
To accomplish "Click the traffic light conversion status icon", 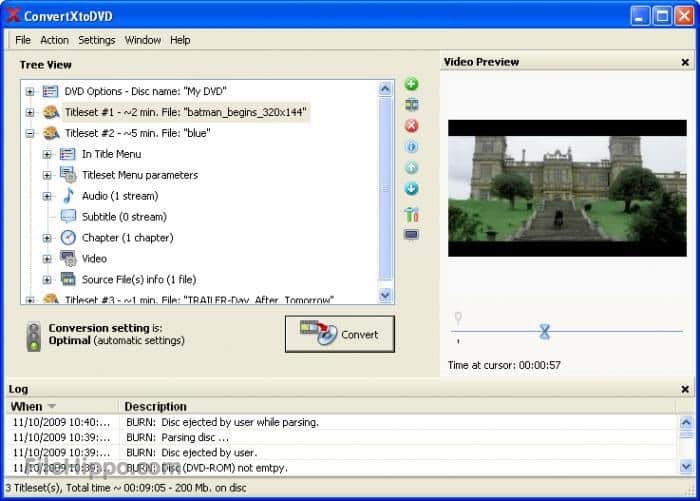I will click(x=33, y=336).
